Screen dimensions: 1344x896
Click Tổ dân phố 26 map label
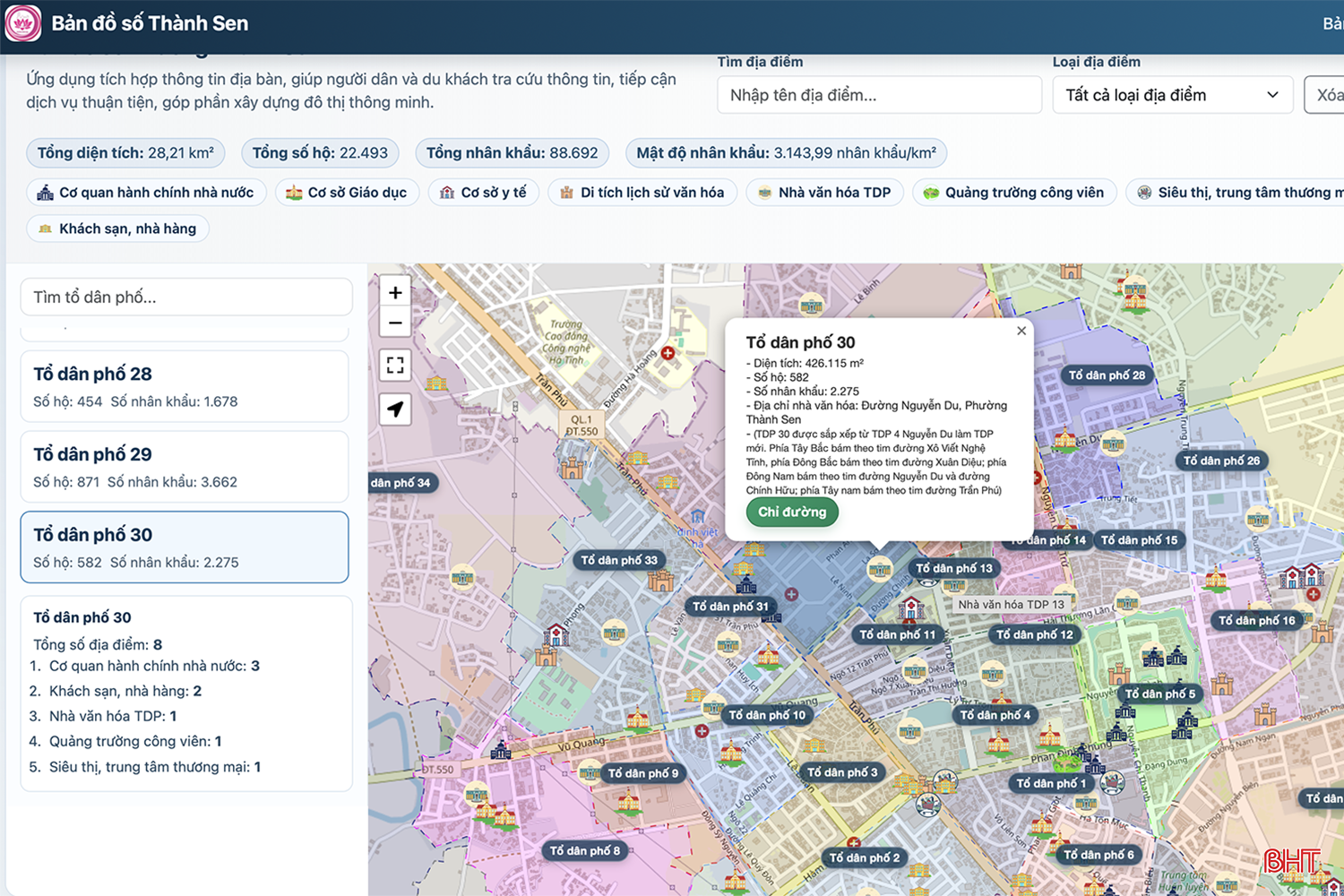coord(1221,461)
